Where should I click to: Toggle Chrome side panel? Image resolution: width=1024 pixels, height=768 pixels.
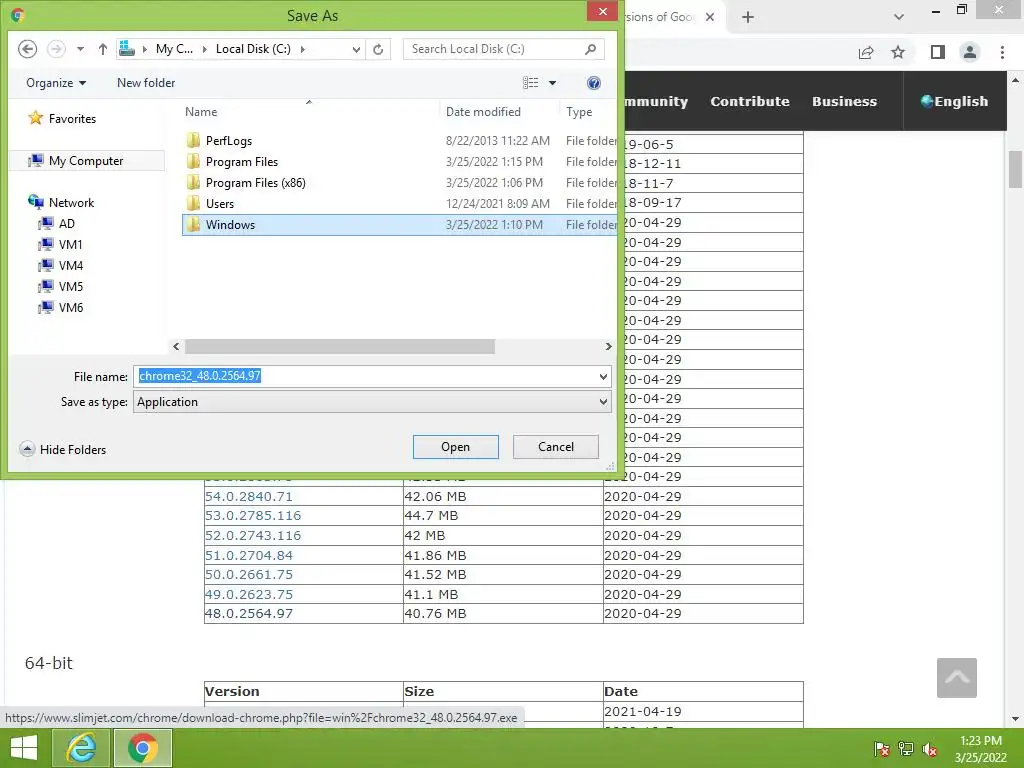pos(938,52)
